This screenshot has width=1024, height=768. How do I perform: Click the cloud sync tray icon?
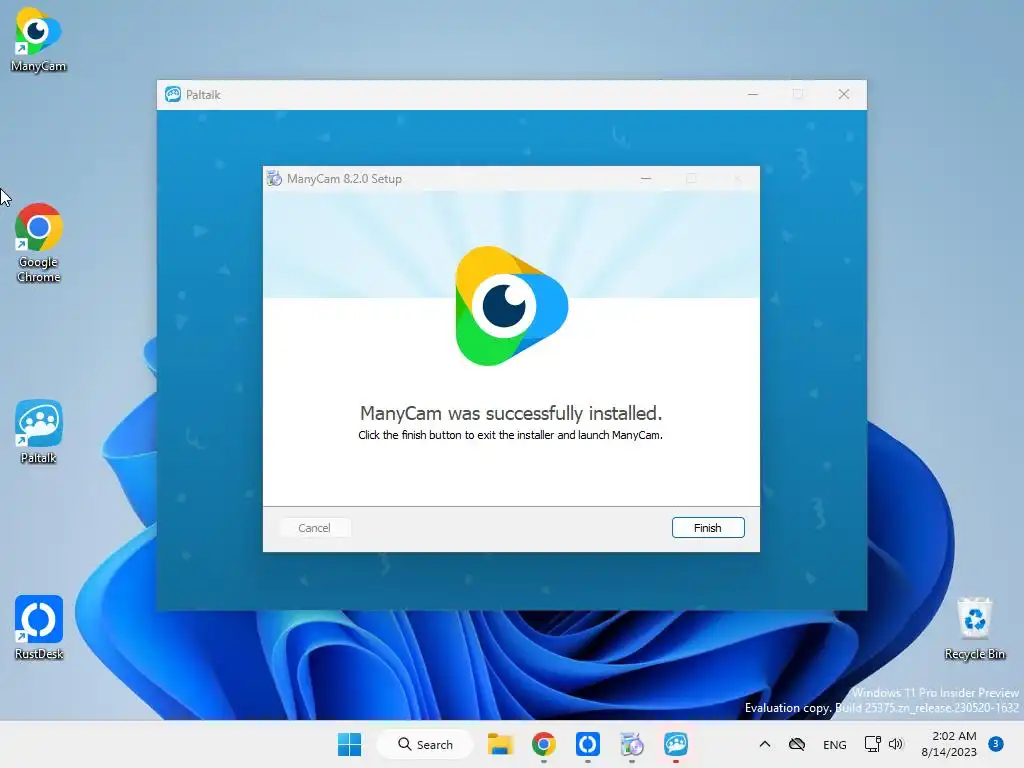797,744
